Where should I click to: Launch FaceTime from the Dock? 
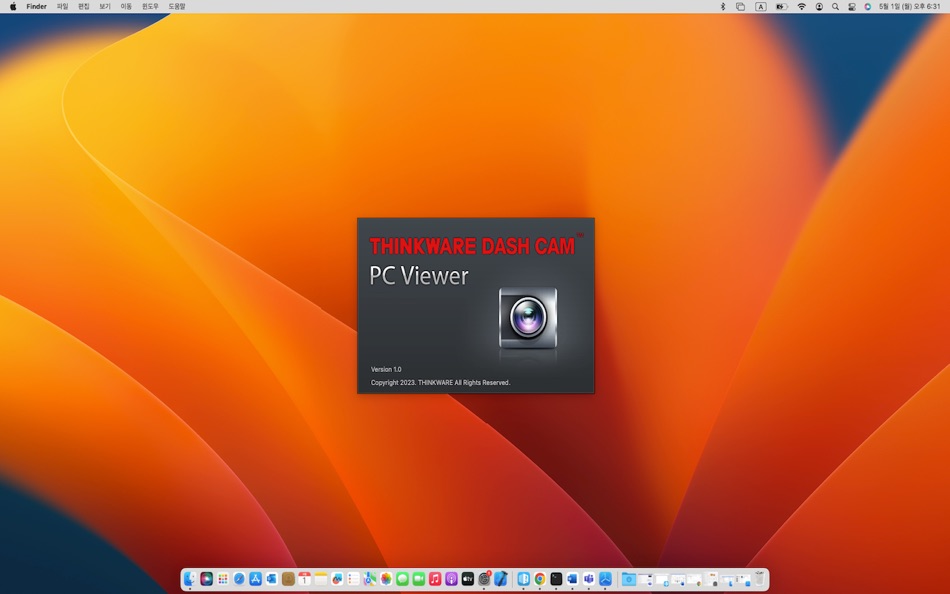419,579
